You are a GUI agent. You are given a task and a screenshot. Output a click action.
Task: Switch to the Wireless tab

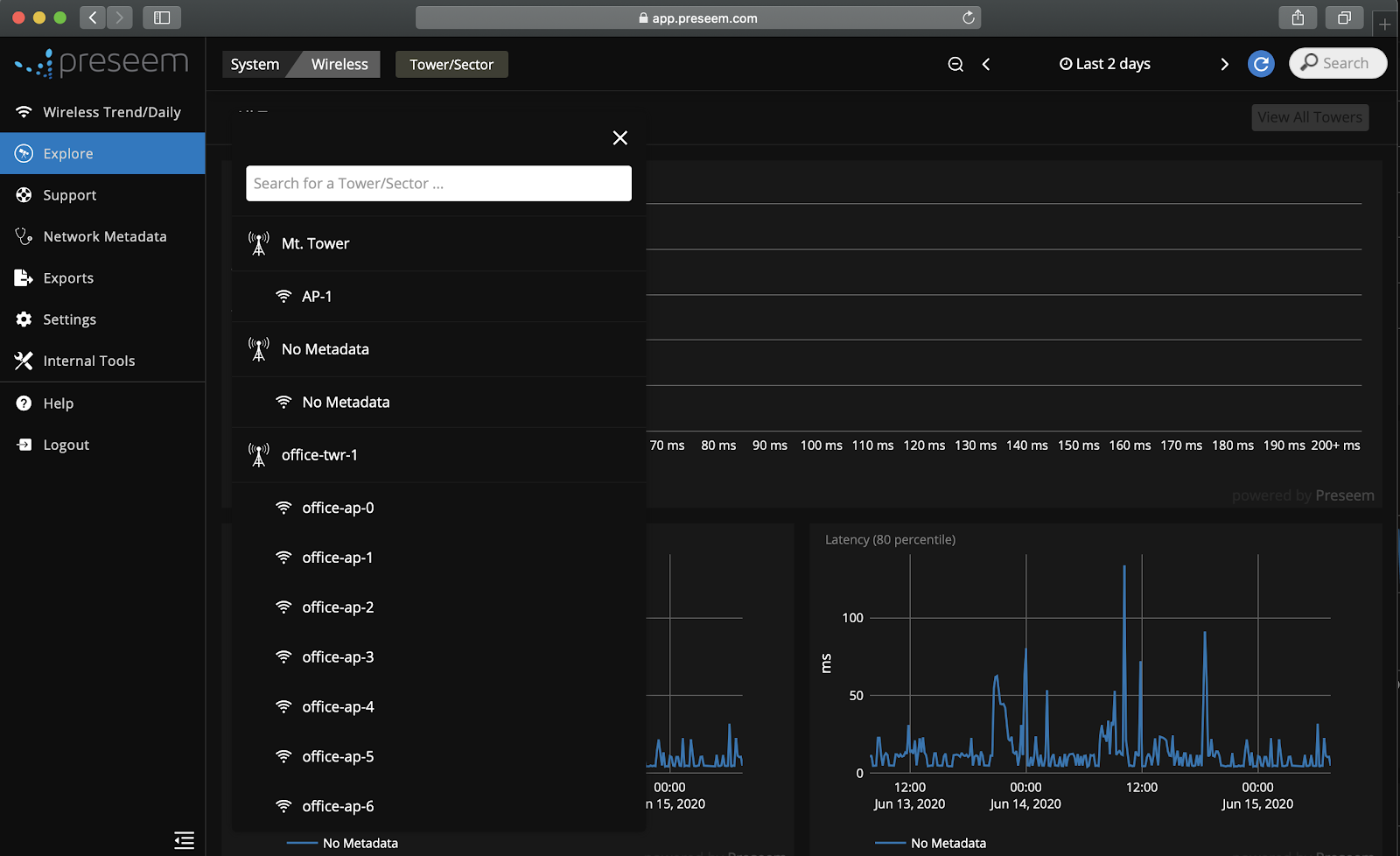[339, 64]
